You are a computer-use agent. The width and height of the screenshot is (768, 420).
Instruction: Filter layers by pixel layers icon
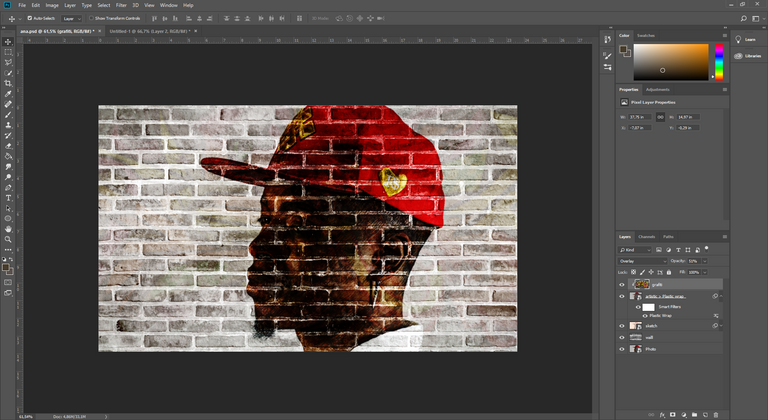tap(659, 250)
